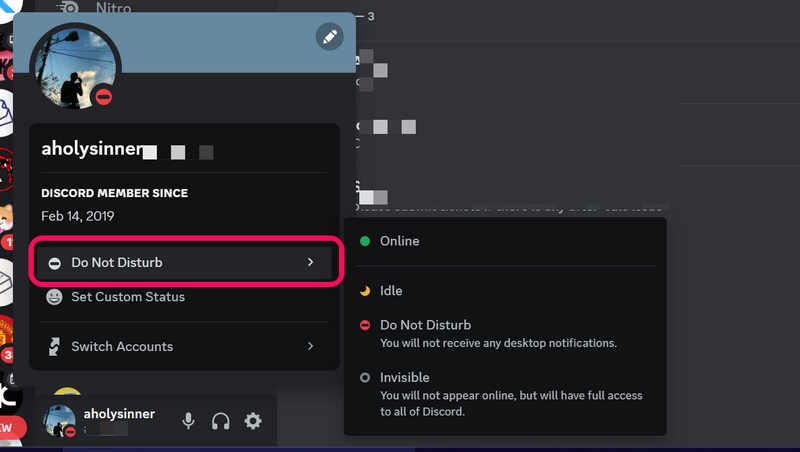The height and width of the screenshot is (452, 800).
Task: Click the aholysinner username in profile card
Action: [x=91, y=149]
